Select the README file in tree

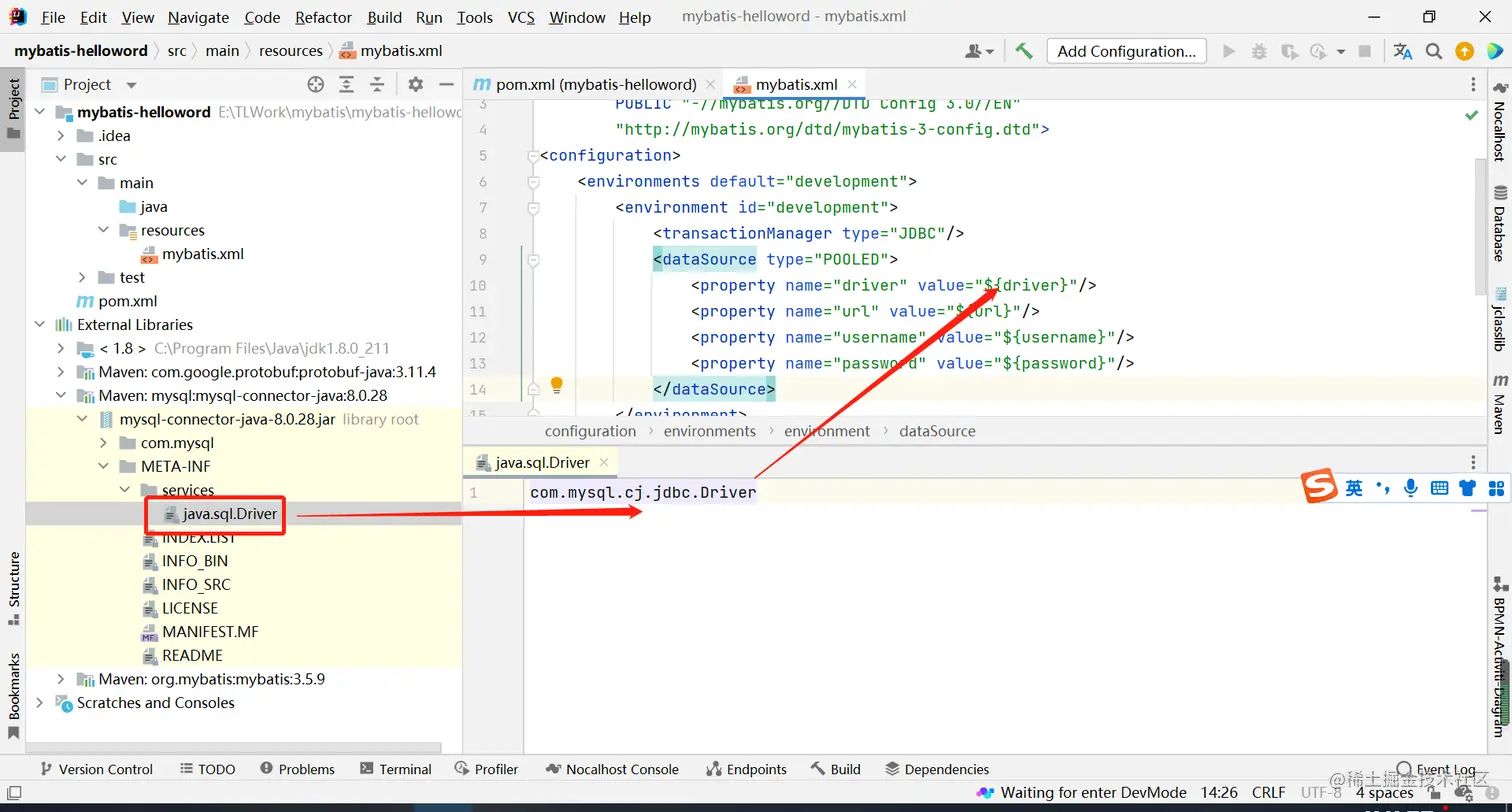click(x=192, y=656)
